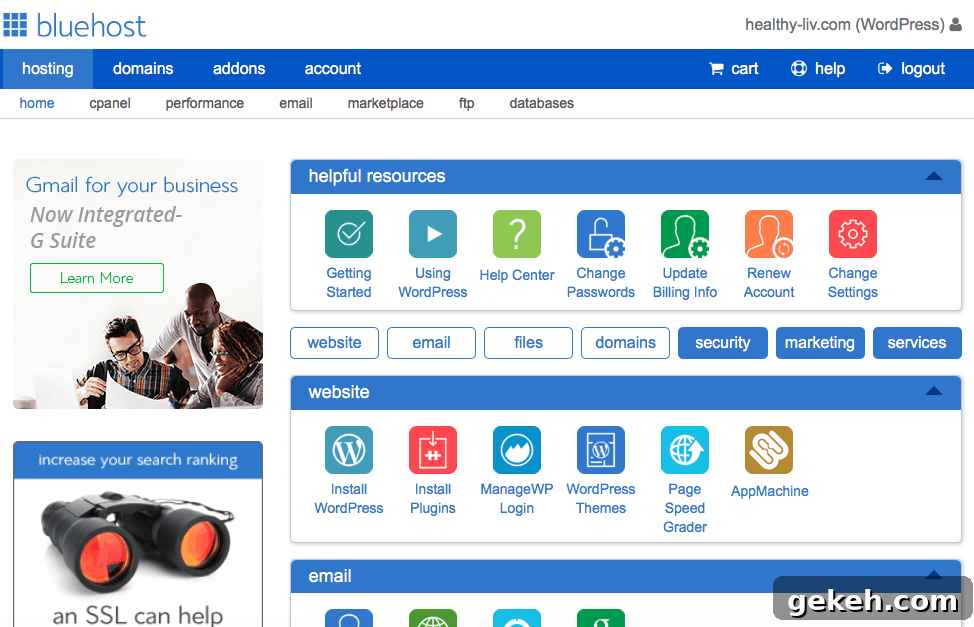974x627 pixels.
Task: Open the Using WordPress video icon
Action: tap(432, 234)
